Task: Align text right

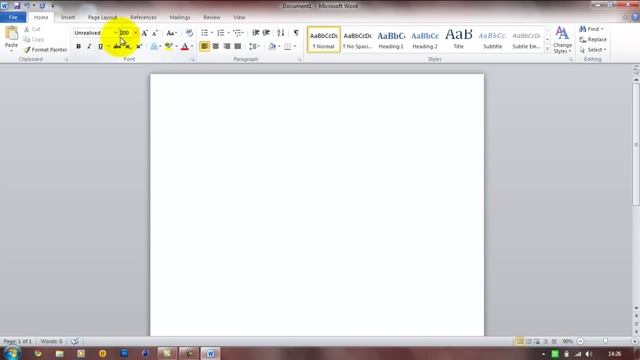Action: pos(227,47)
